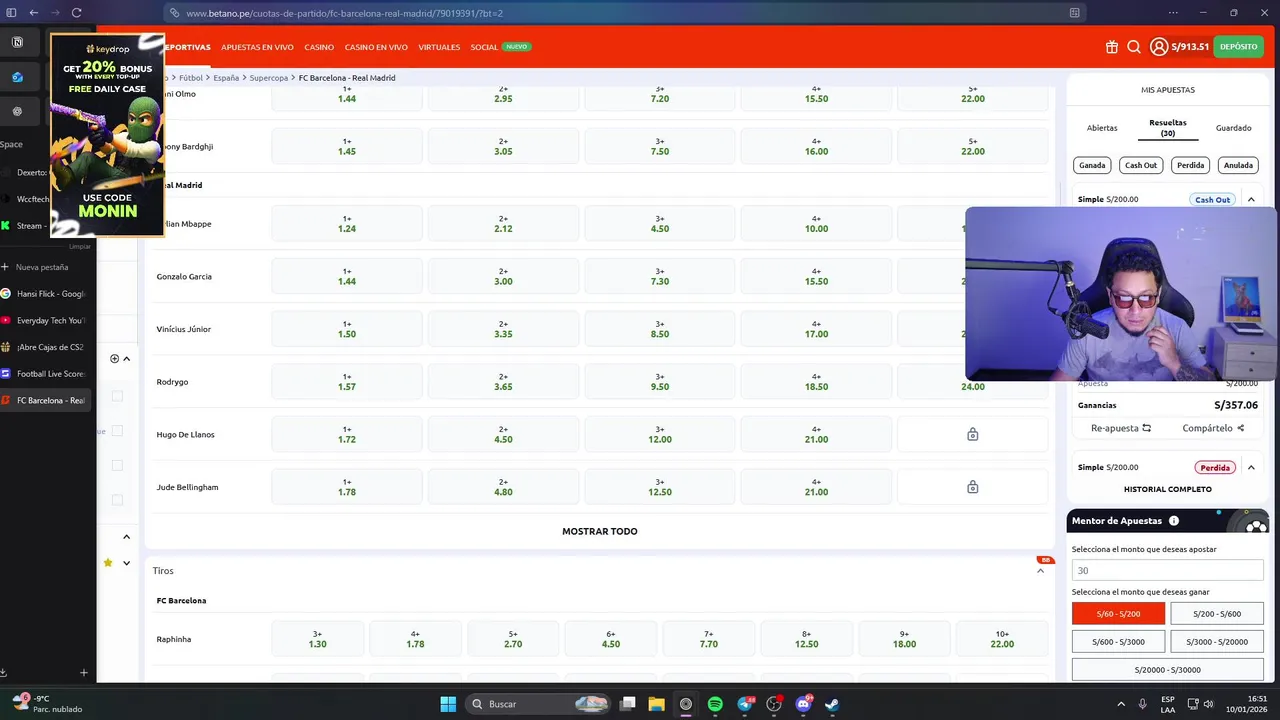Select the S/60 - S/200 winnings range
The image size is (1280, 720).
1118,614
